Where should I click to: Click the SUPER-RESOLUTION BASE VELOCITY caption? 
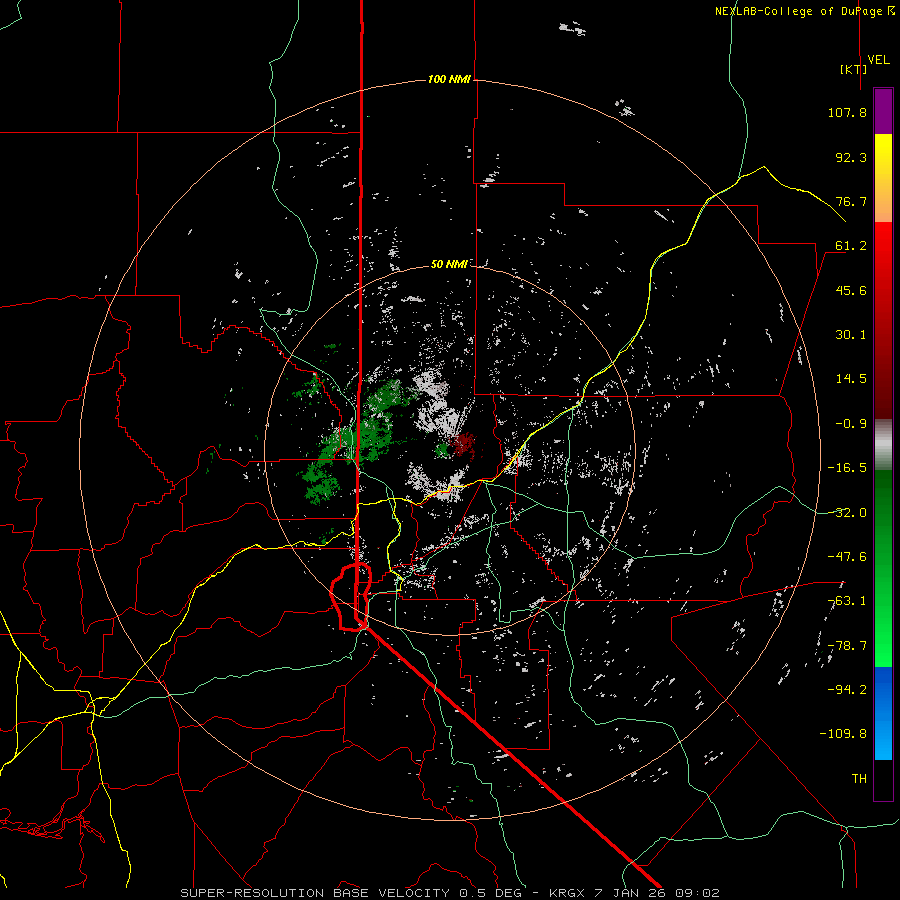315,893
